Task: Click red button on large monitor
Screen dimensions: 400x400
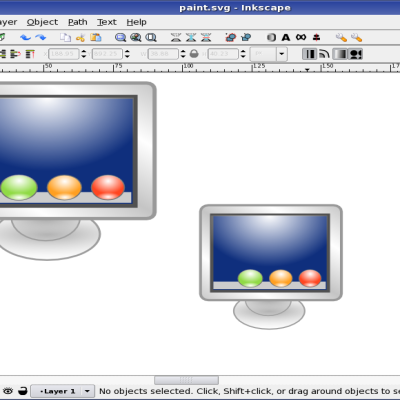Action: pyautogui.click(x=108, y=187)
